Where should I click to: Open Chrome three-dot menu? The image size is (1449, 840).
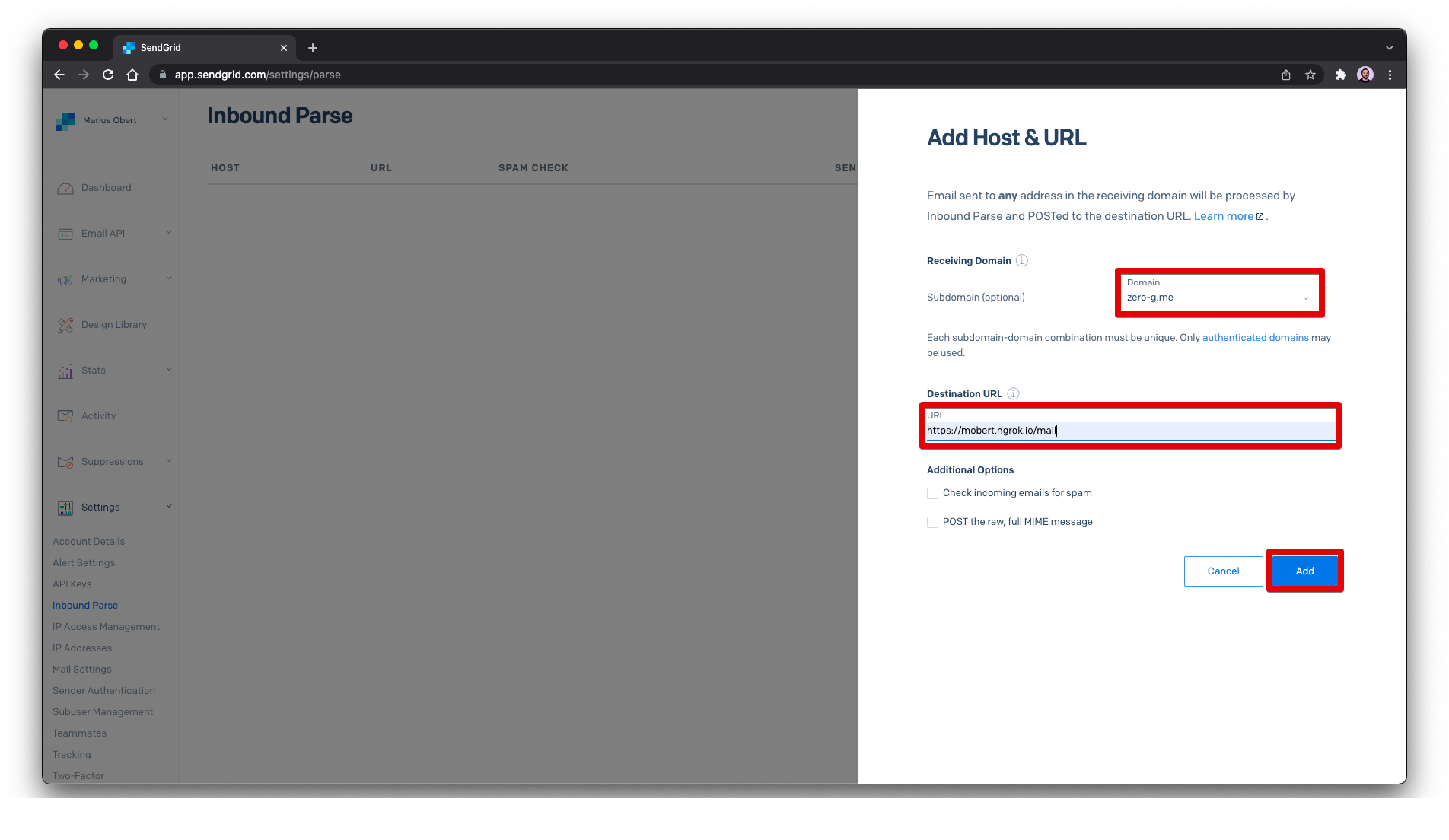(1390, 75)
